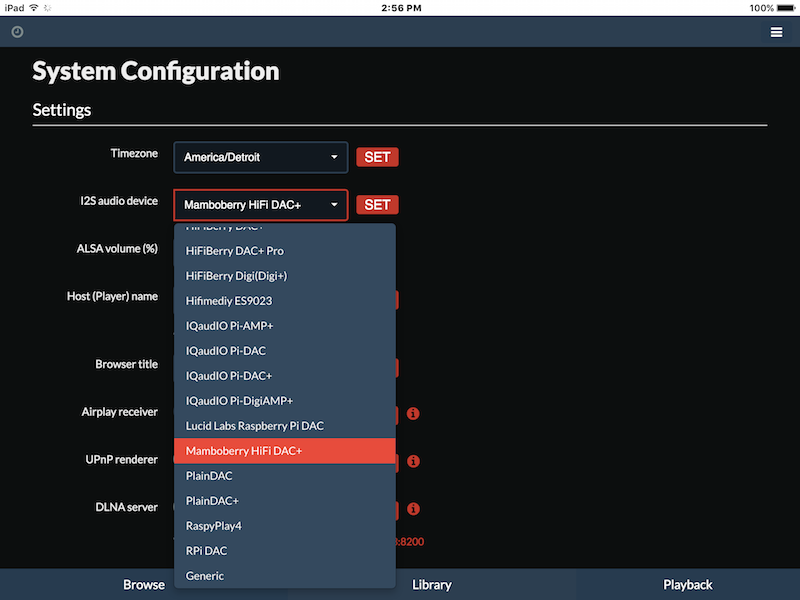Open the Timezone dropdown America/Detroit
Viewport: 800px width, 600px height.
261,157
